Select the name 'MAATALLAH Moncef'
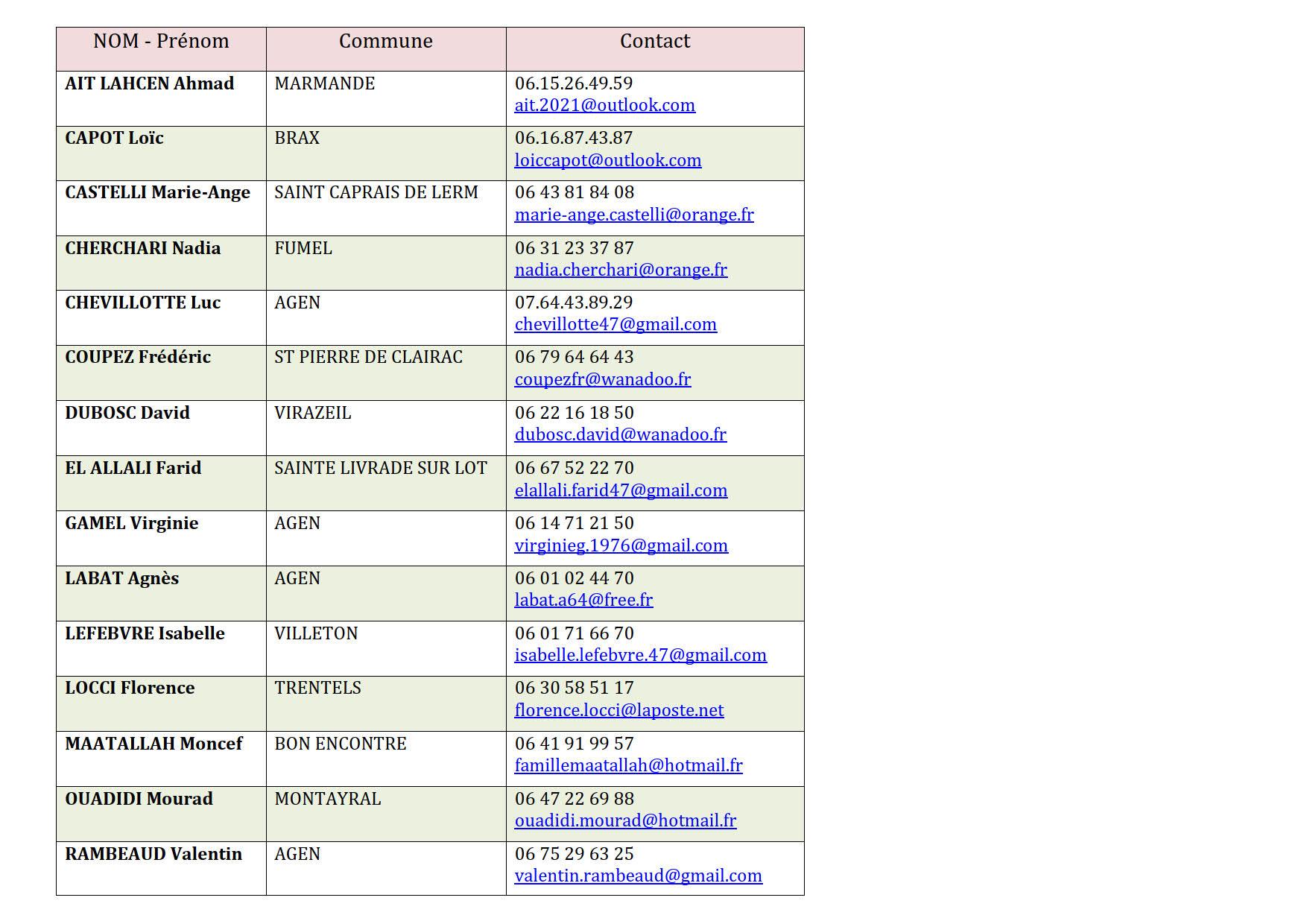Viewport: 1307px width, 924px height. (x=154, y=744)
